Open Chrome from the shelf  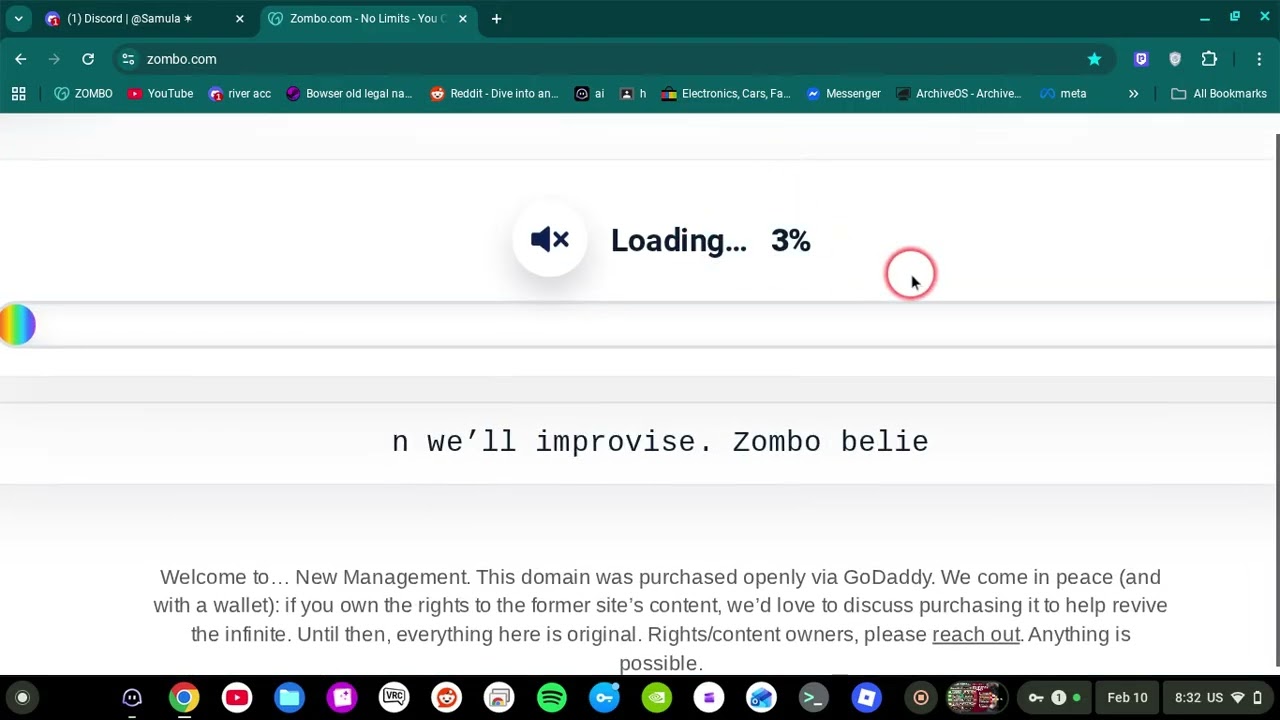click(x=184, y=698)
